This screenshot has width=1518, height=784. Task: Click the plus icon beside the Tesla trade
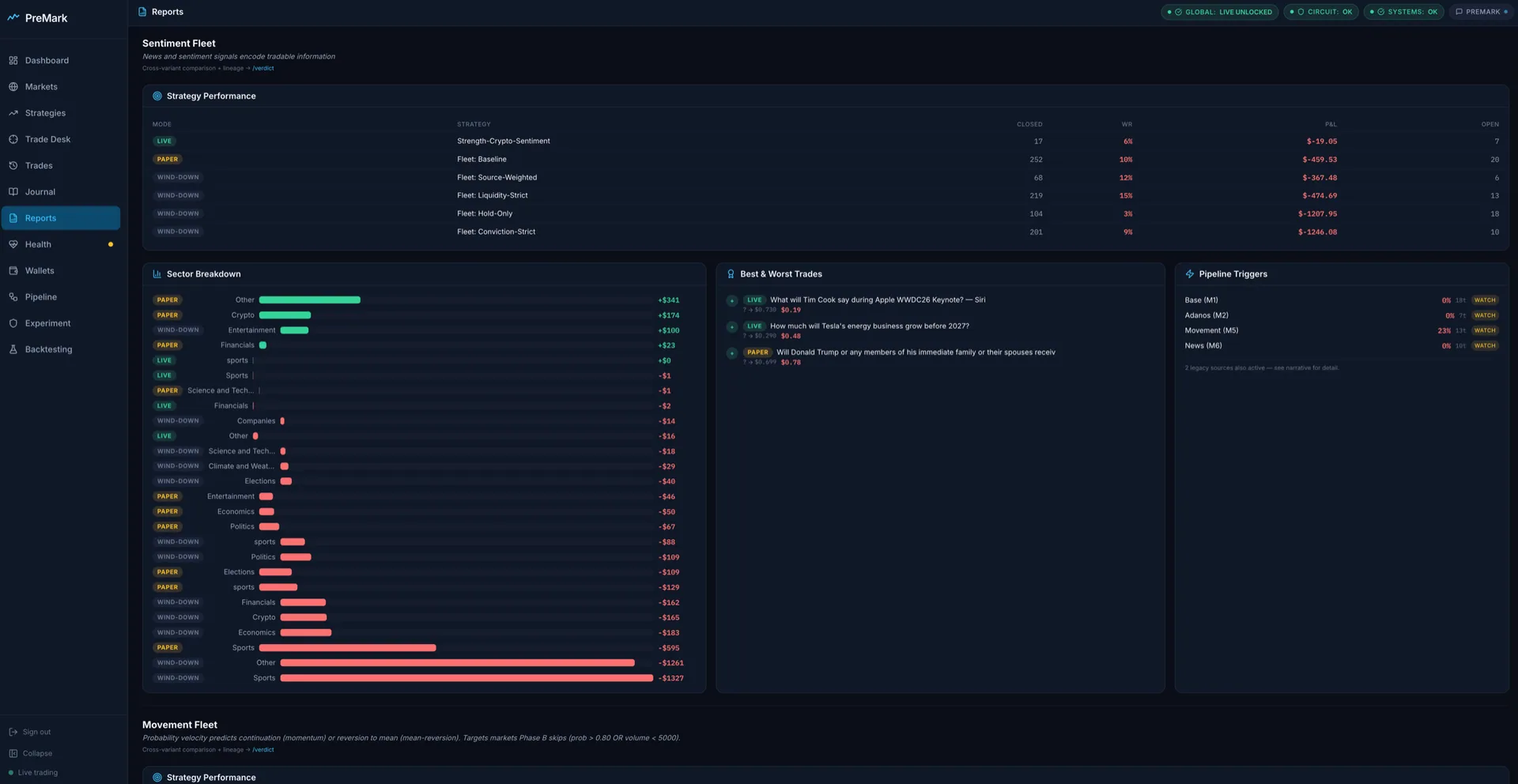tap(731, 327)
